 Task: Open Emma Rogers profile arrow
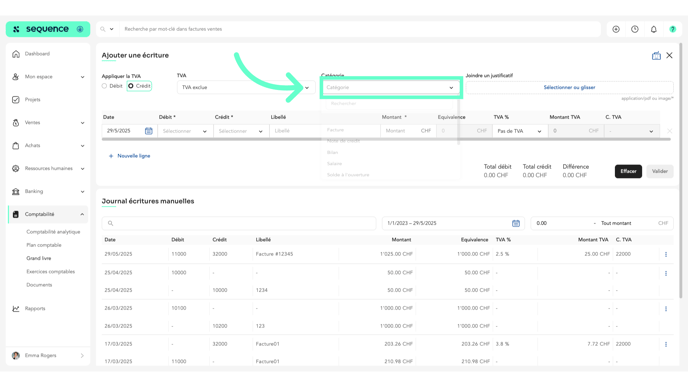82,355
